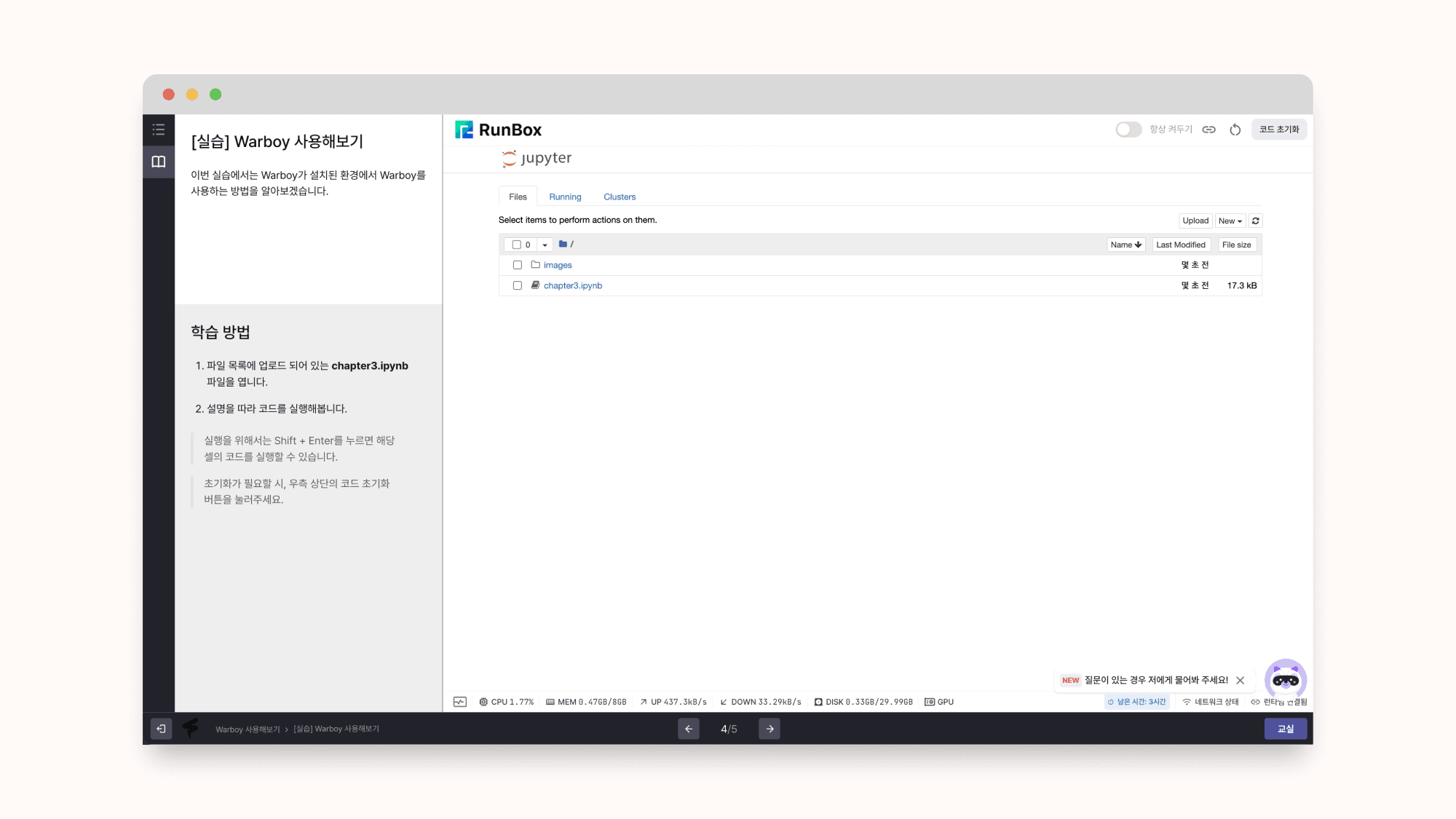Screen dimensions: 1456x819
Task: Open the New dropdown menu
Action: pos(1230,221)
